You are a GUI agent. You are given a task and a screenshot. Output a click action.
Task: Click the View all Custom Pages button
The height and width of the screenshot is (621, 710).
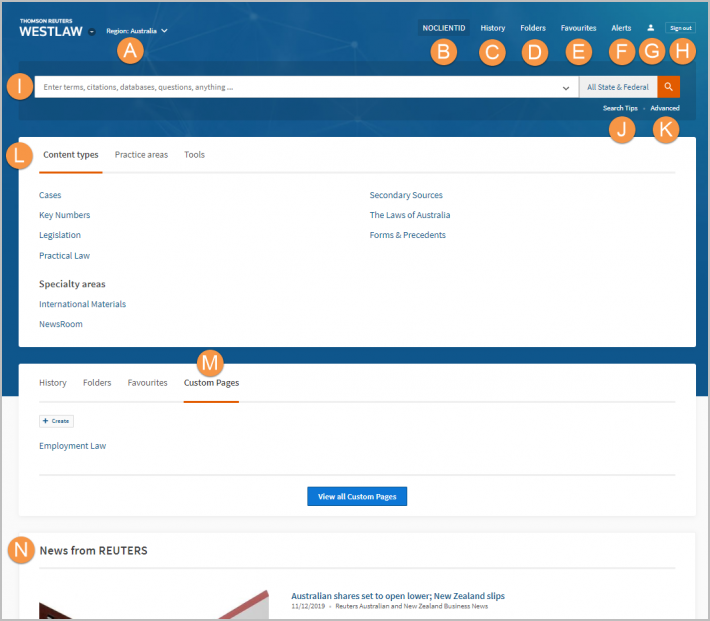(357, 496)
